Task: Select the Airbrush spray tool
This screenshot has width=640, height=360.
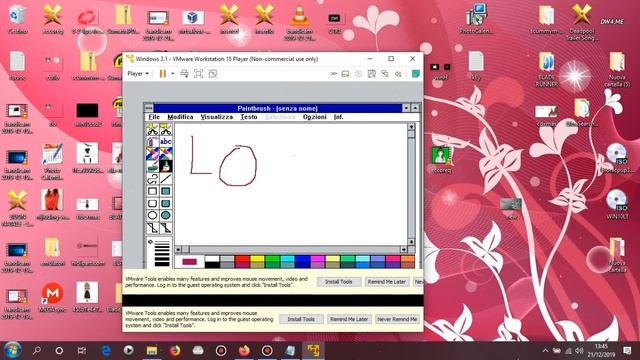Action: (x=153, y=142)
